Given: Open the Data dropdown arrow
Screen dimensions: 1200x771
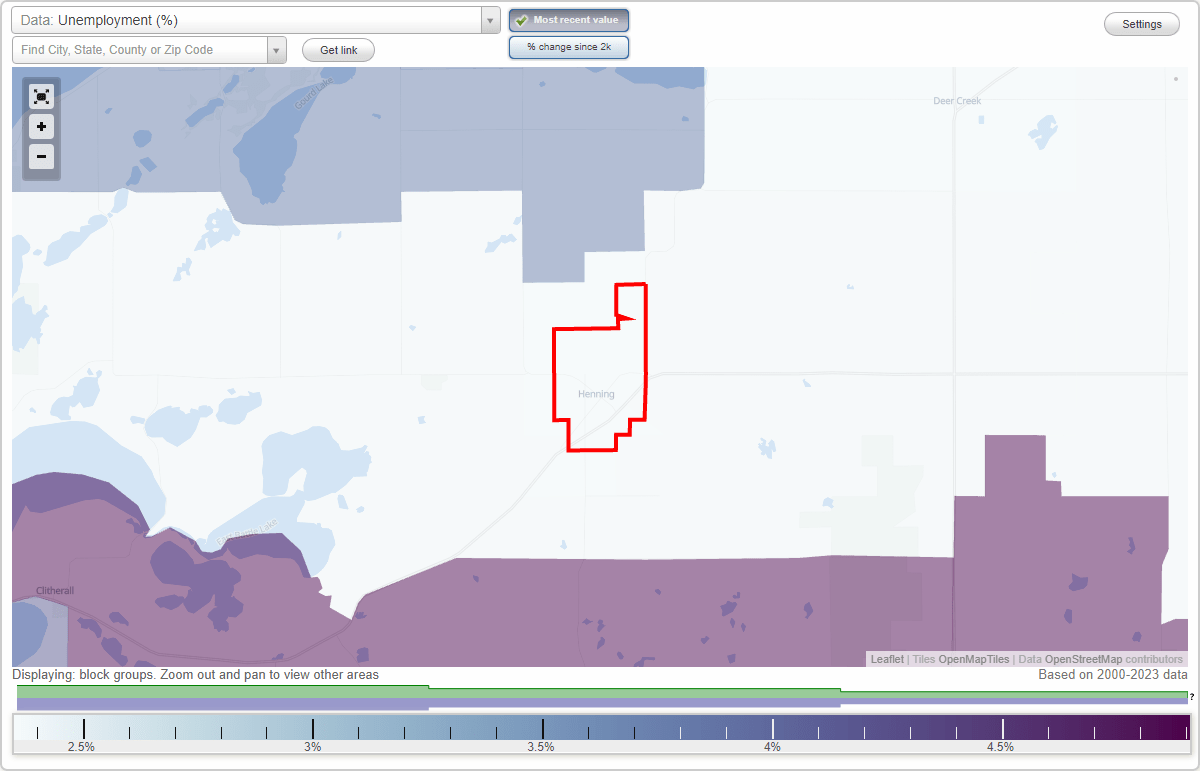Looking at the screenshot, I should pos(490,20).
